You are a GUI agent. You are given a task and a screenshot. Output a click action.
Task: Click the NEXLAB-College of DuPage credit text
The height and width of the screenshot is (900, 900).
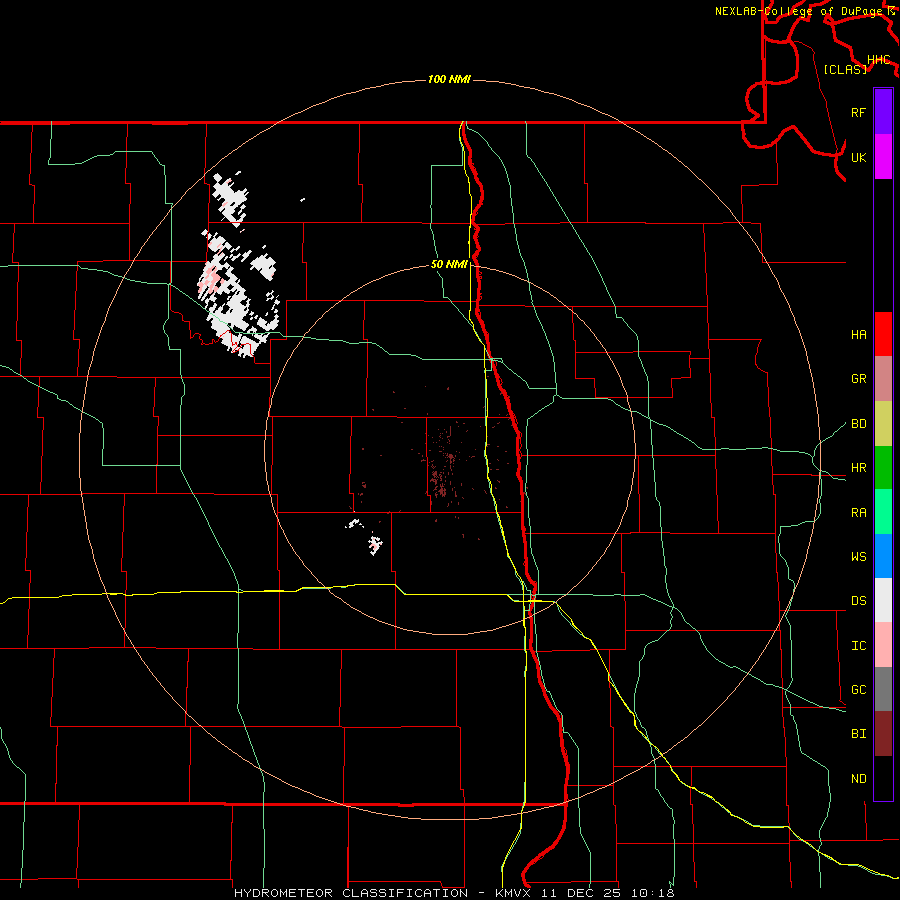point(801,11)
